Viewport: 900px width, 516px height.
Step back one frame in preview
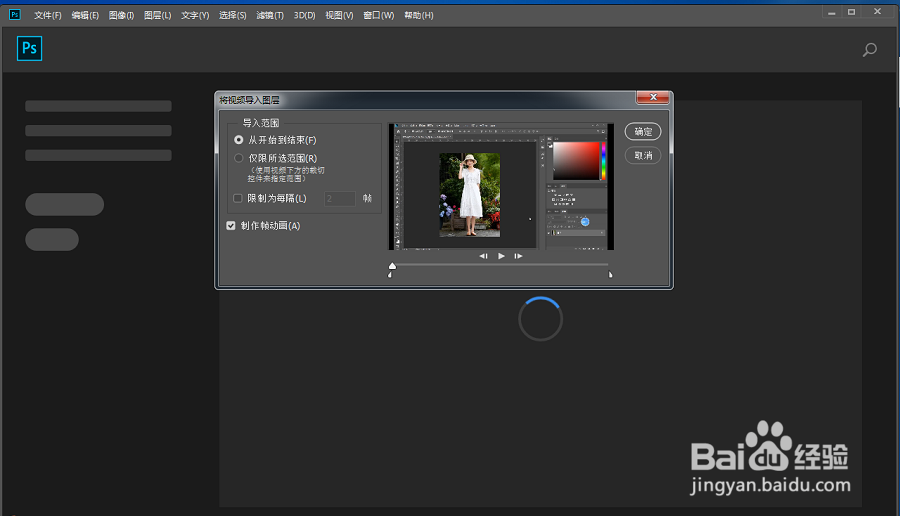(x=483, y=256)
